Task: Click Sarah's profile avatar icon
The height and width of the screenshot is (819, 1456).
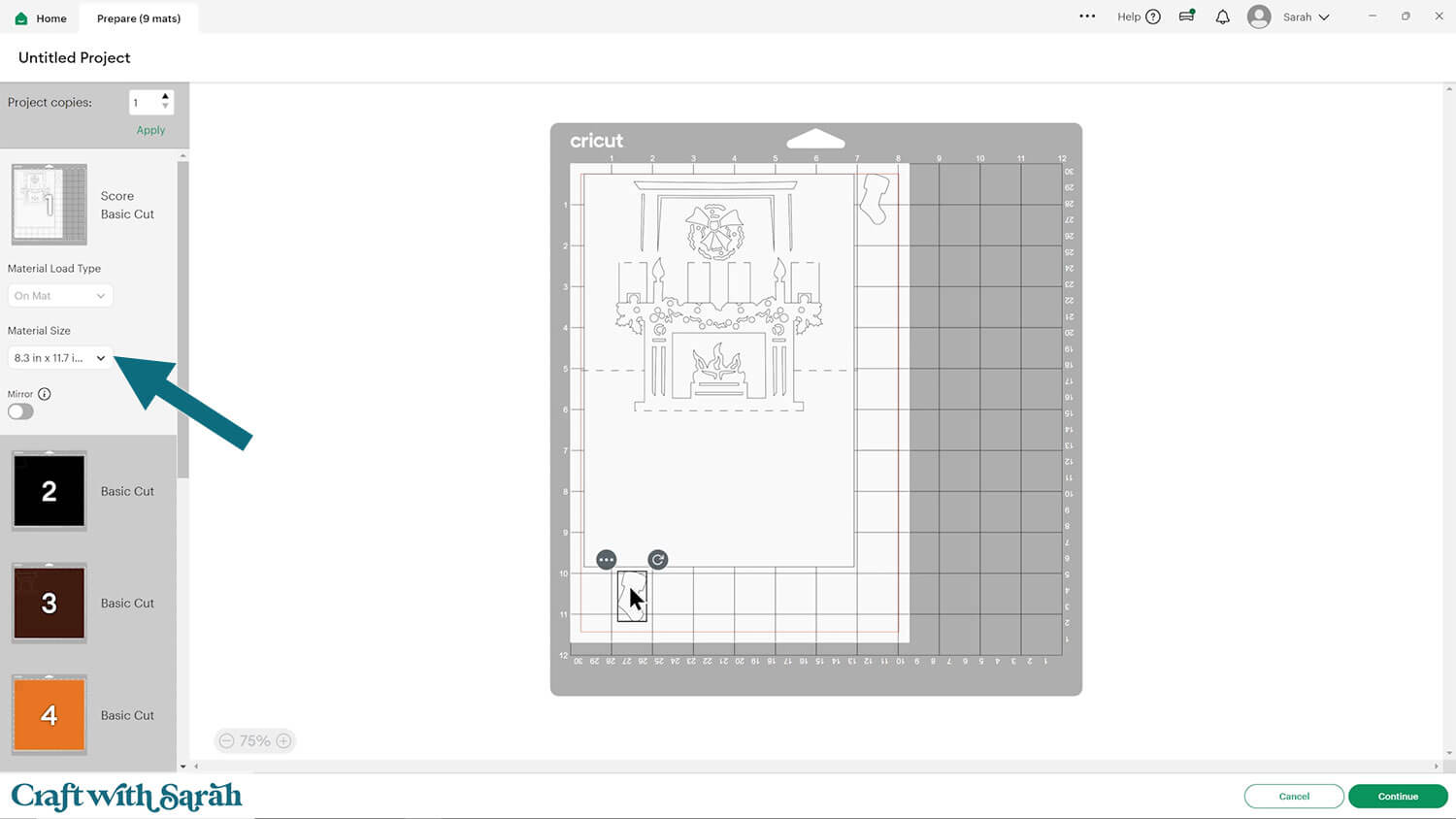Action: coord(1258,16)
